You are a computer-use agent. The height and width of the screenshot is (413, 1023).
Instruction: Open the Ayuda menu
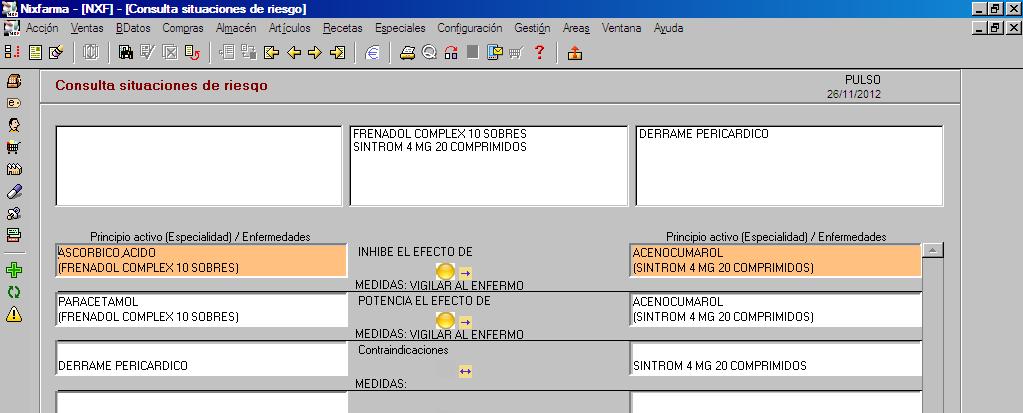coord(669,28)
